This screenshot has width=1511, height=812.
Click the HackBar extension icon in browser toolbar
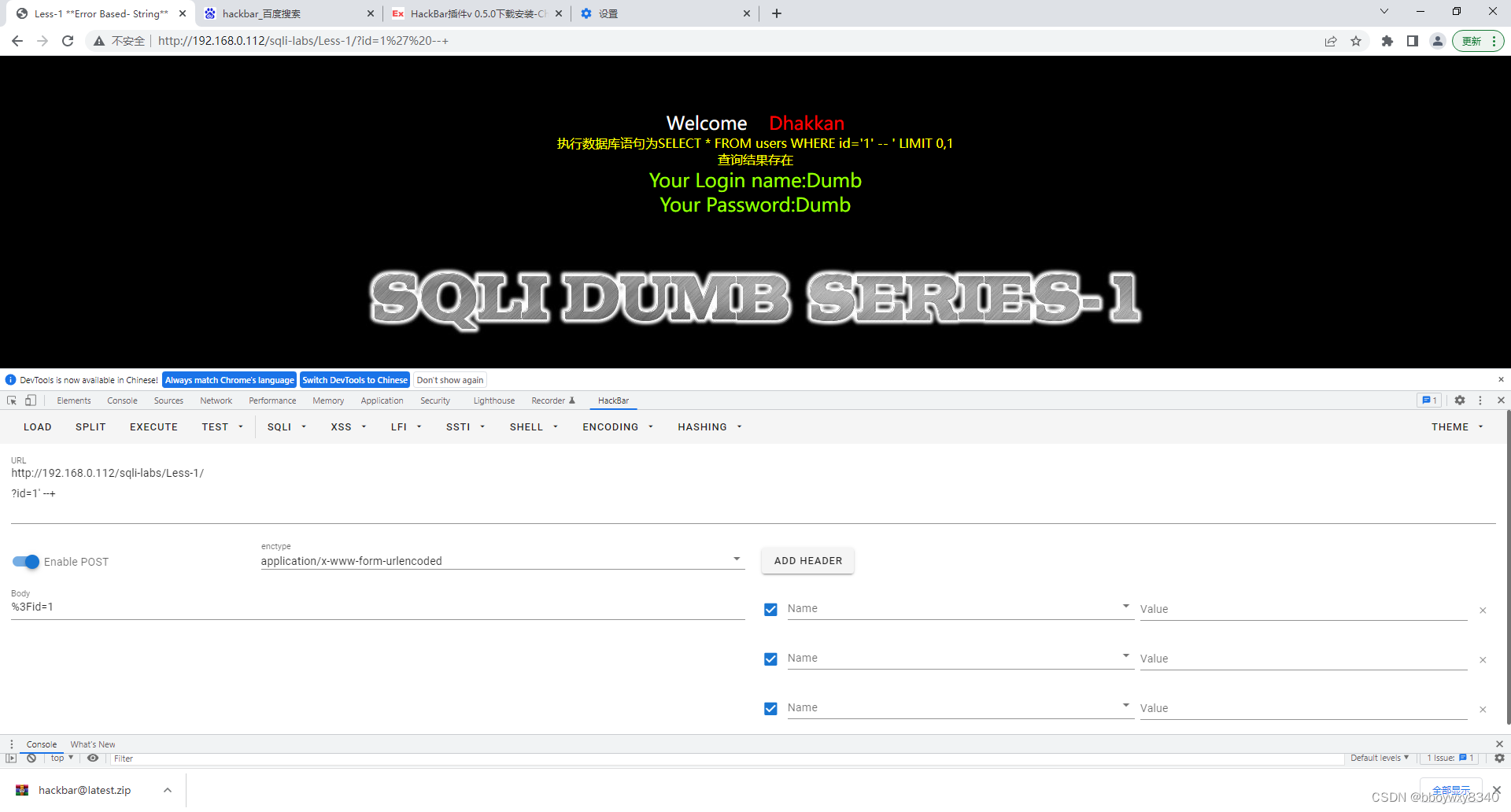click(1387, 41)
